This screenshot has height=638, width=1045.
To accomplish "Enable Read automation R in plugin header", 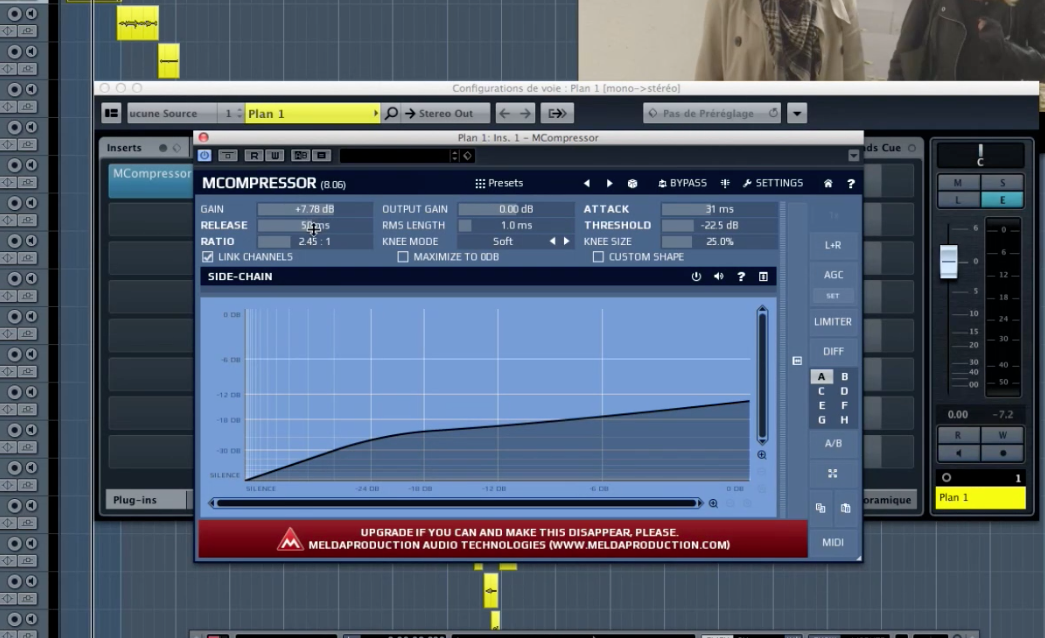I will [x=253, y=155].
